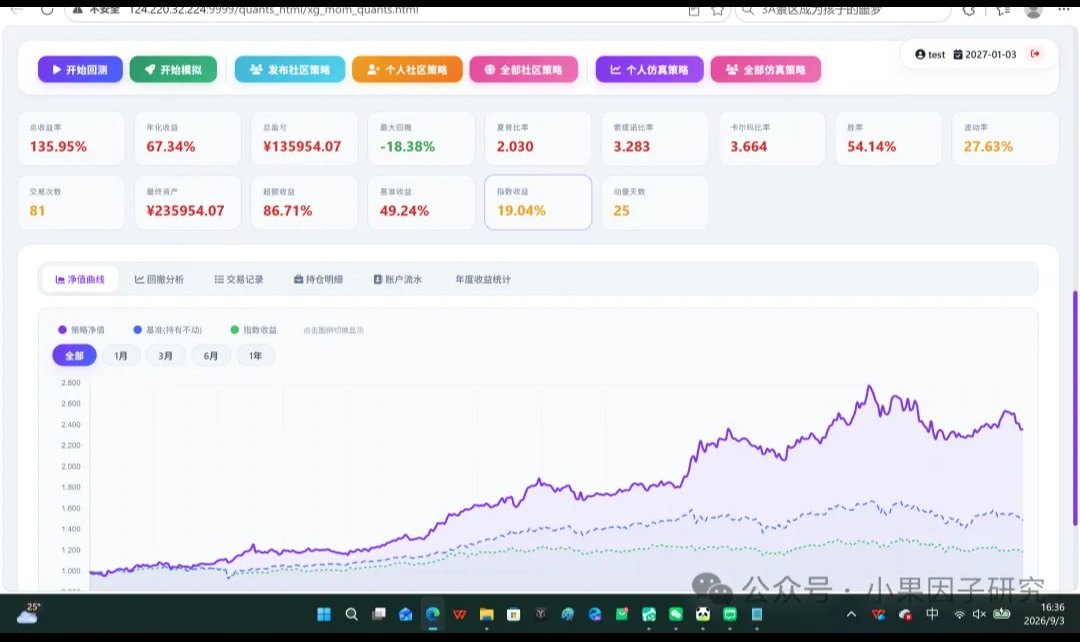
Task: Select the 账户流水 account ledger tab
Action: (398, 279)
